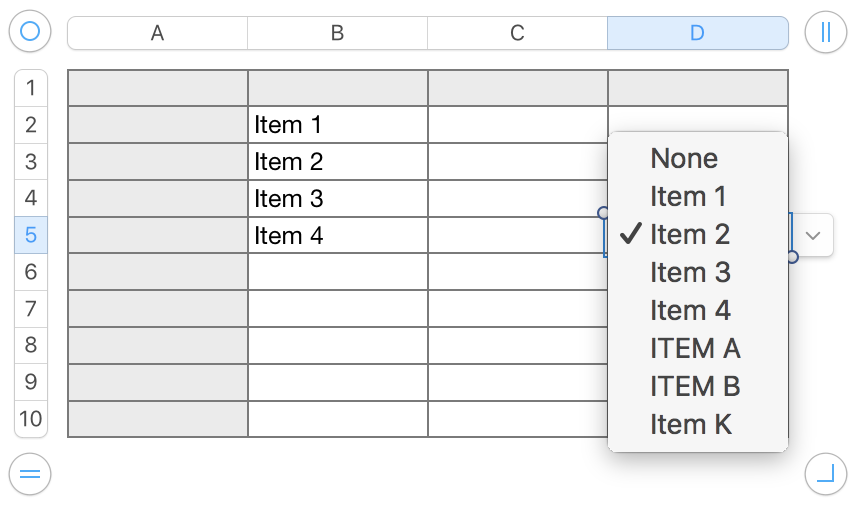
Task: Choose ITEM A menu entry
Action: tap(695, 348)
